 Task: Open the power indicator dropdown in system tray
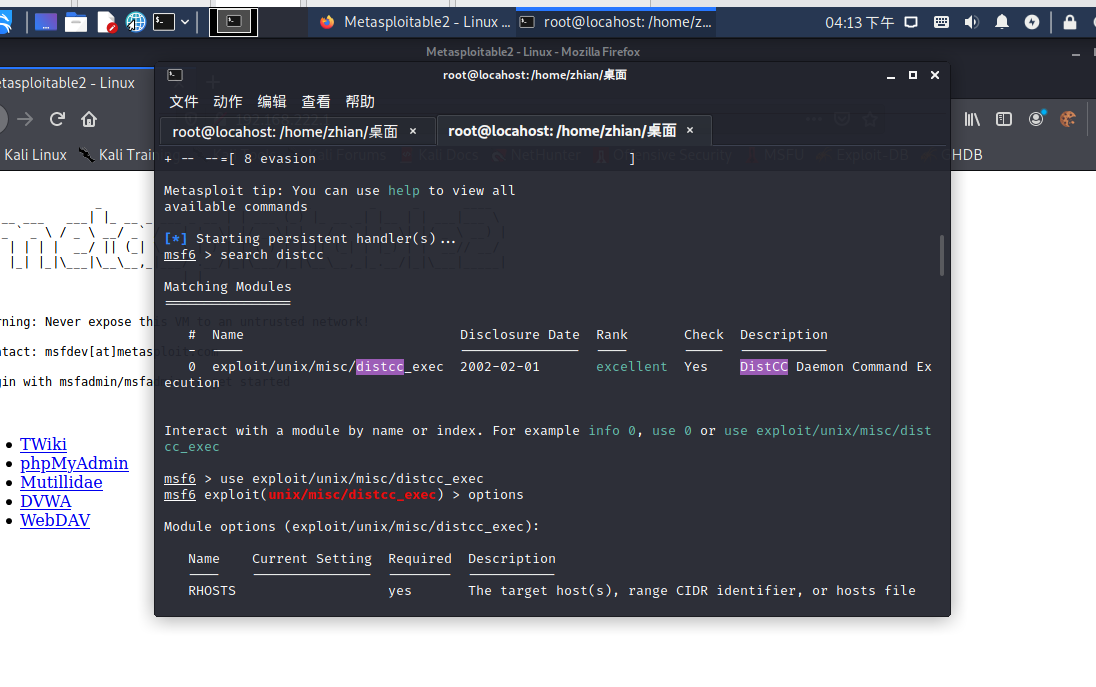pyautogui.click(x=1032, y=22)
